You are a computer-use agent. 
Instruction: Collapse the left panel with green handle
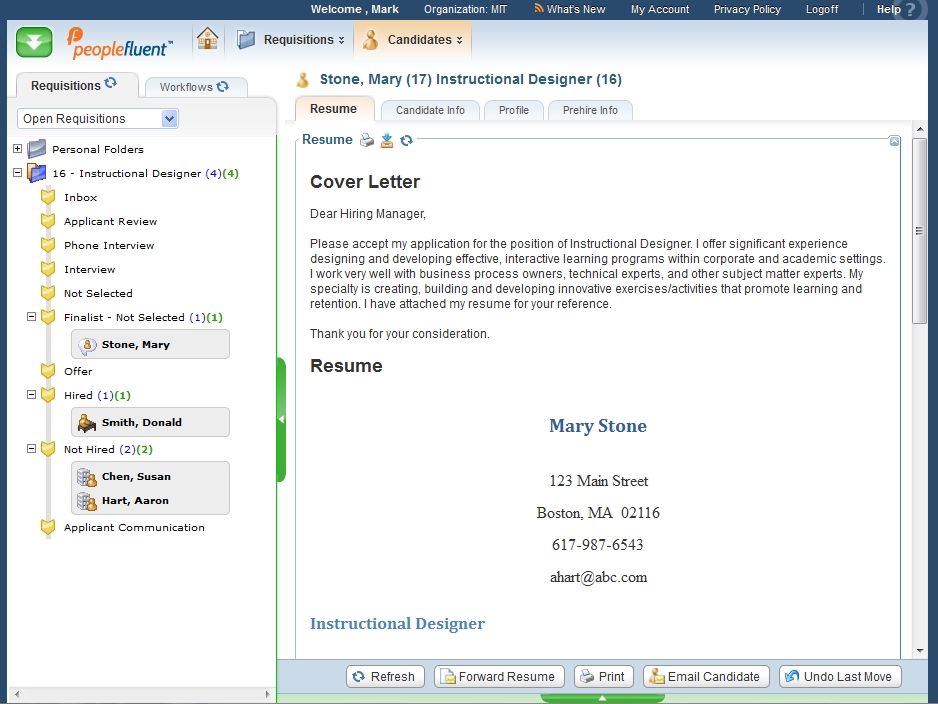(x=281, y=420)
